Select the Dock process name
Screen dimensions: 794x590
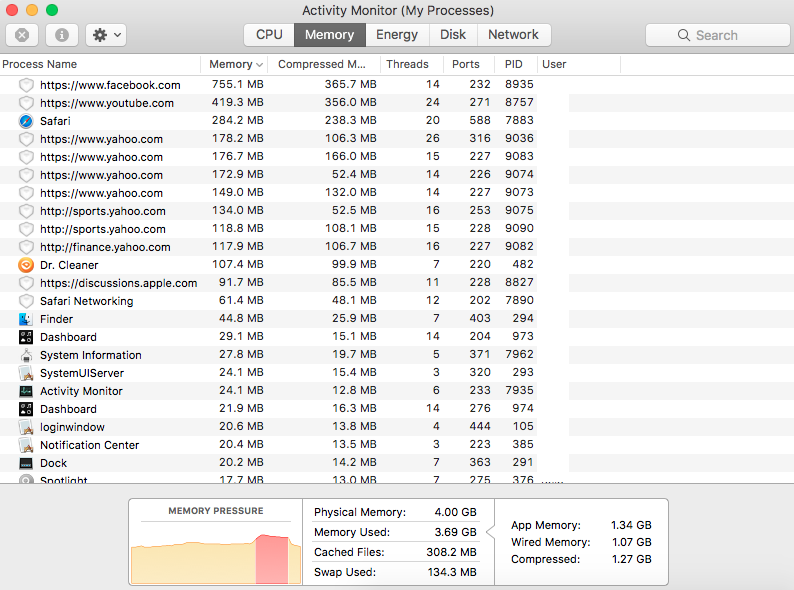coord(53,463)
